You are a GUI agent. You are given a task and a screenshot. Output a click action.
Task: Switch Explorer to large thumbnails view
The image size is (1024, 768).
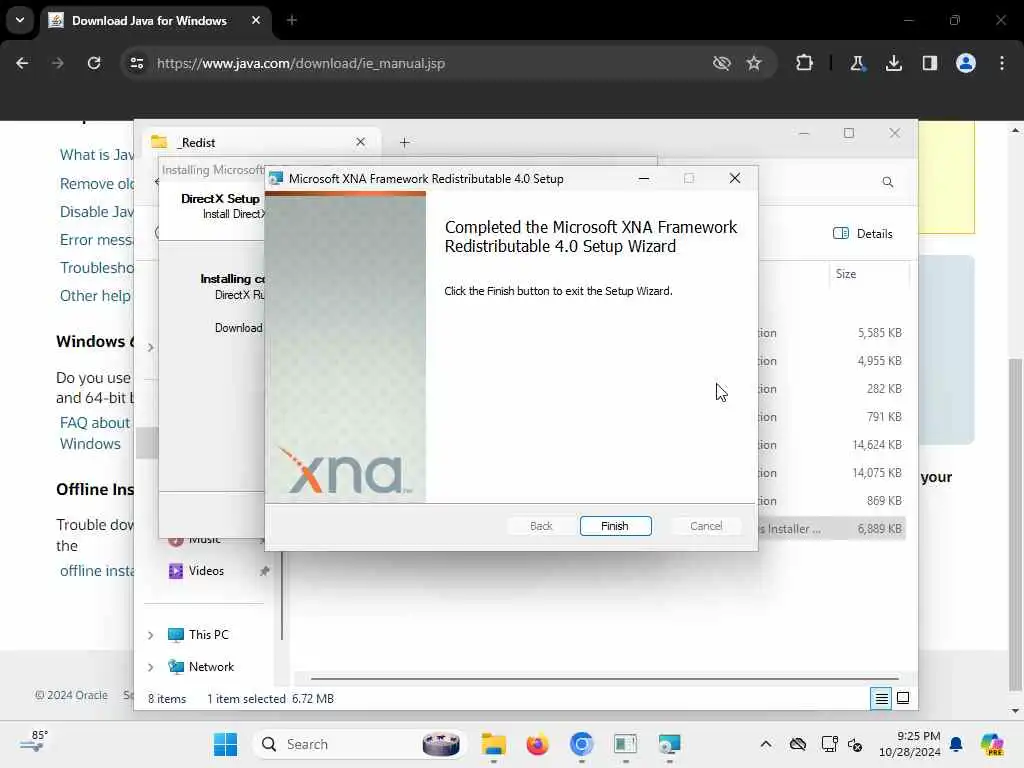click(x=903, y=699)
